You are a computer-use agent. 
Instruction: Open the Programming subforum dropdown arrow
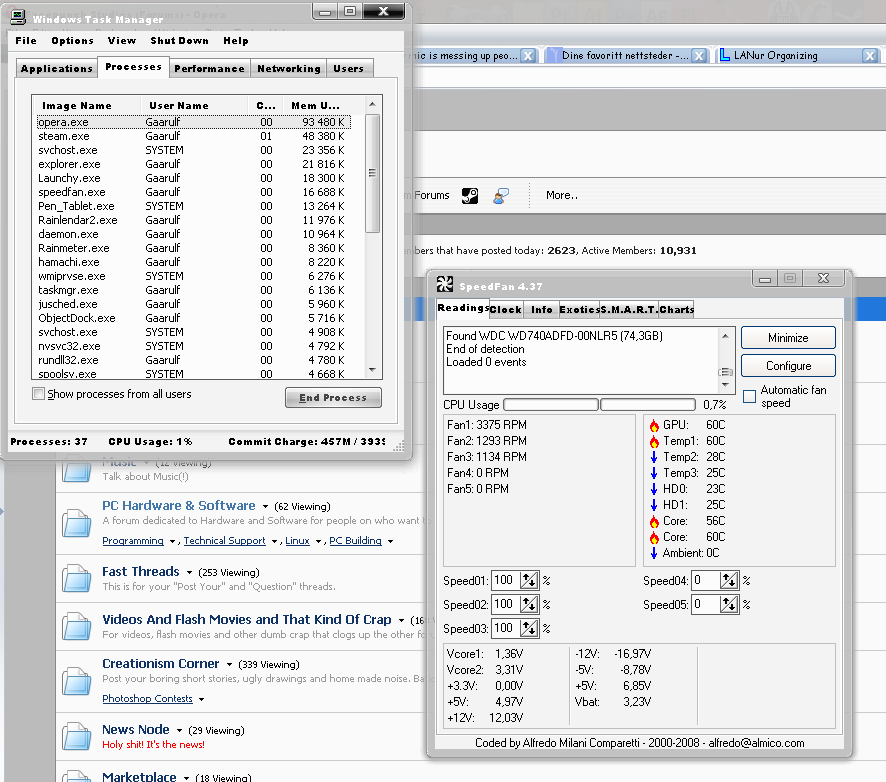coord(172,541)
